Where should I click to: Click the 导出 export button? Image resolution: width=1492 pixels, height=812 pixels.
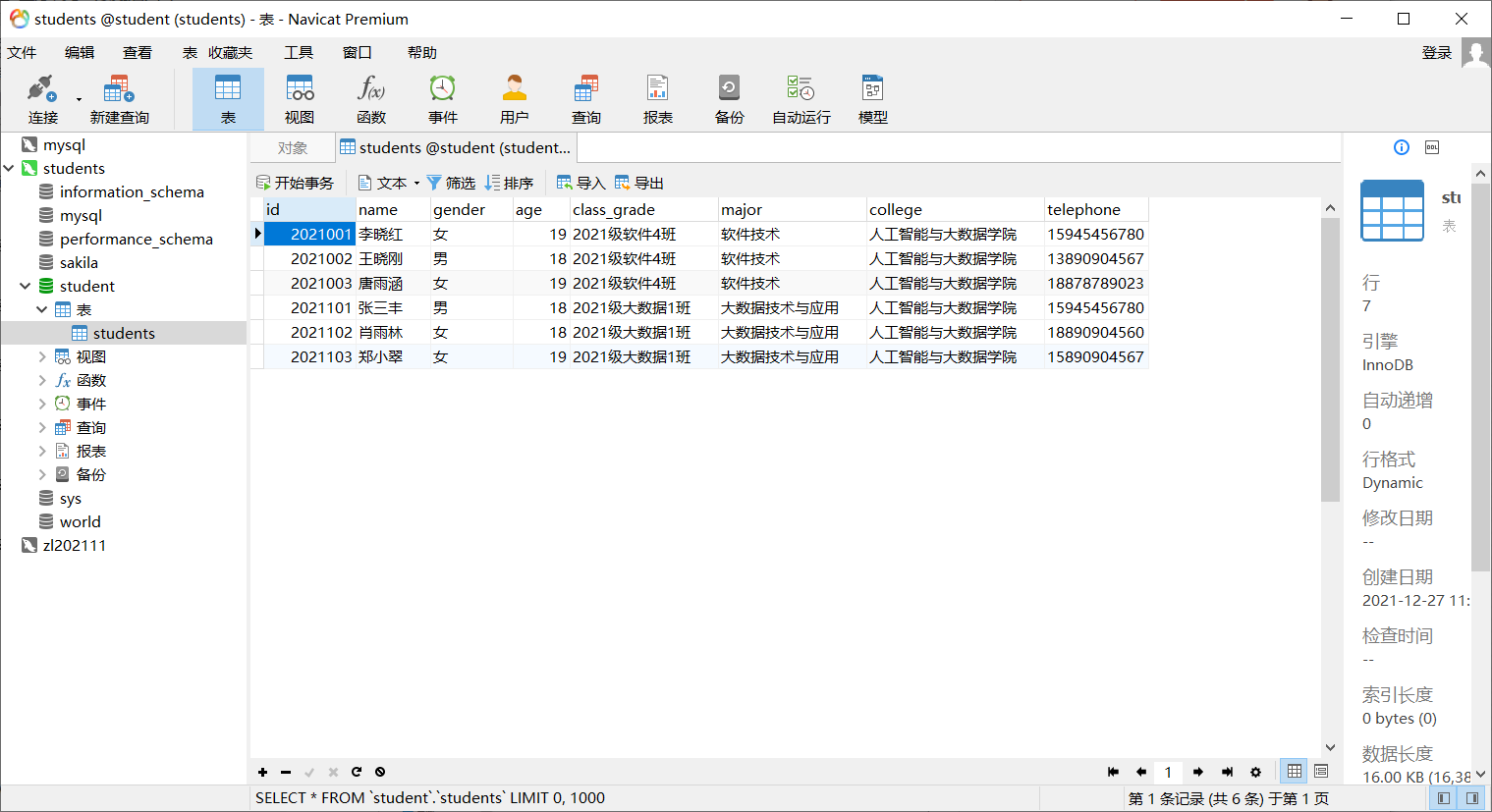639,183
